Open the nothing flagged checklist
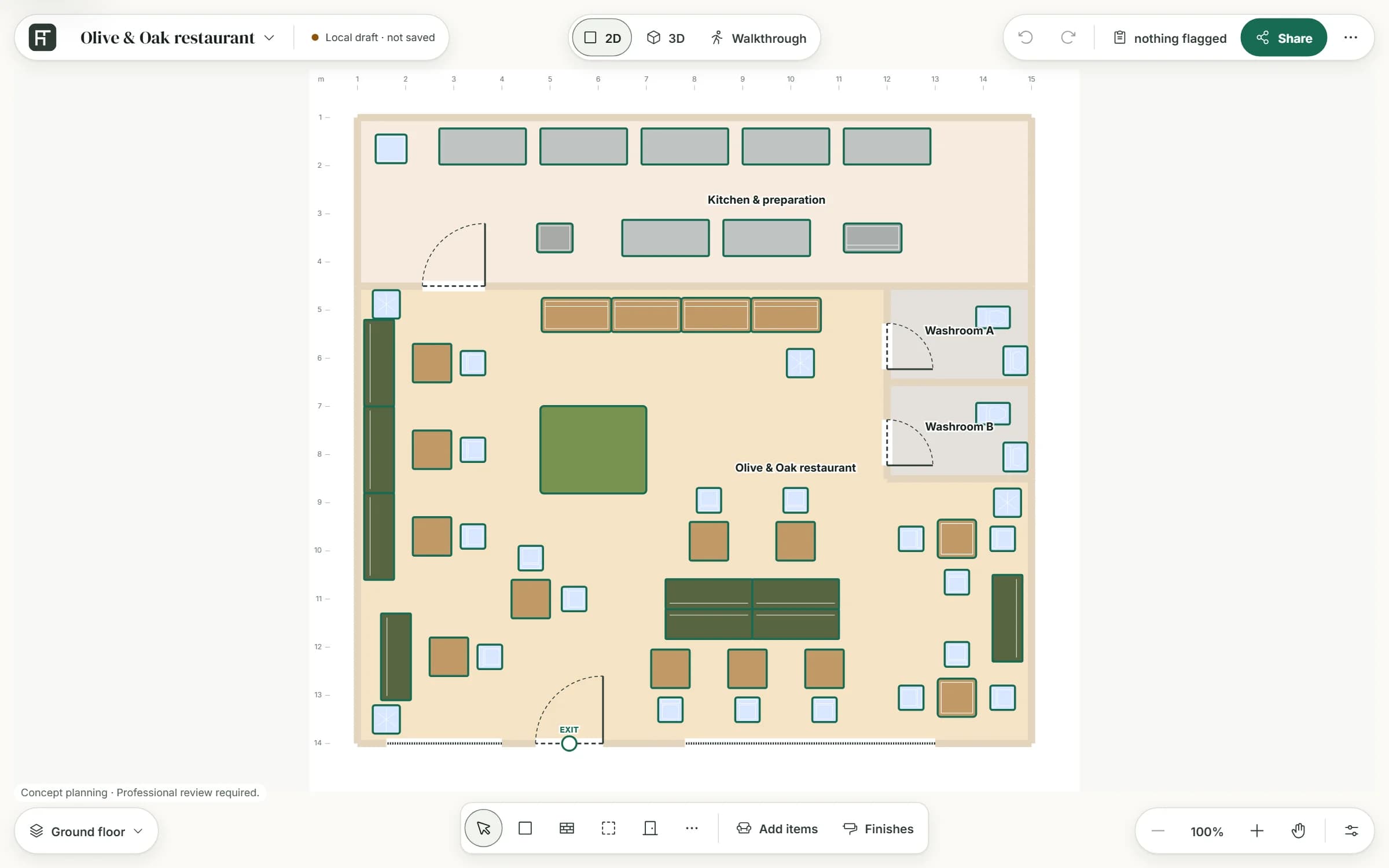This screenshot has width=1389, height=868. (1170, 38)
